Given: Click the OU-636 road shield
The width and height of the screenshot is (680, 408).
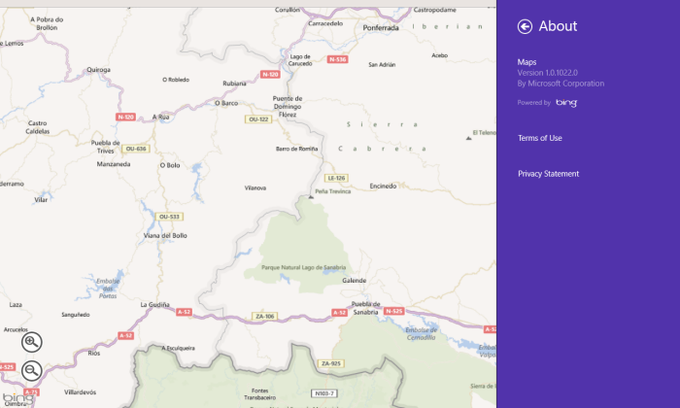Looking at the screenshot, I should [136, 149].
